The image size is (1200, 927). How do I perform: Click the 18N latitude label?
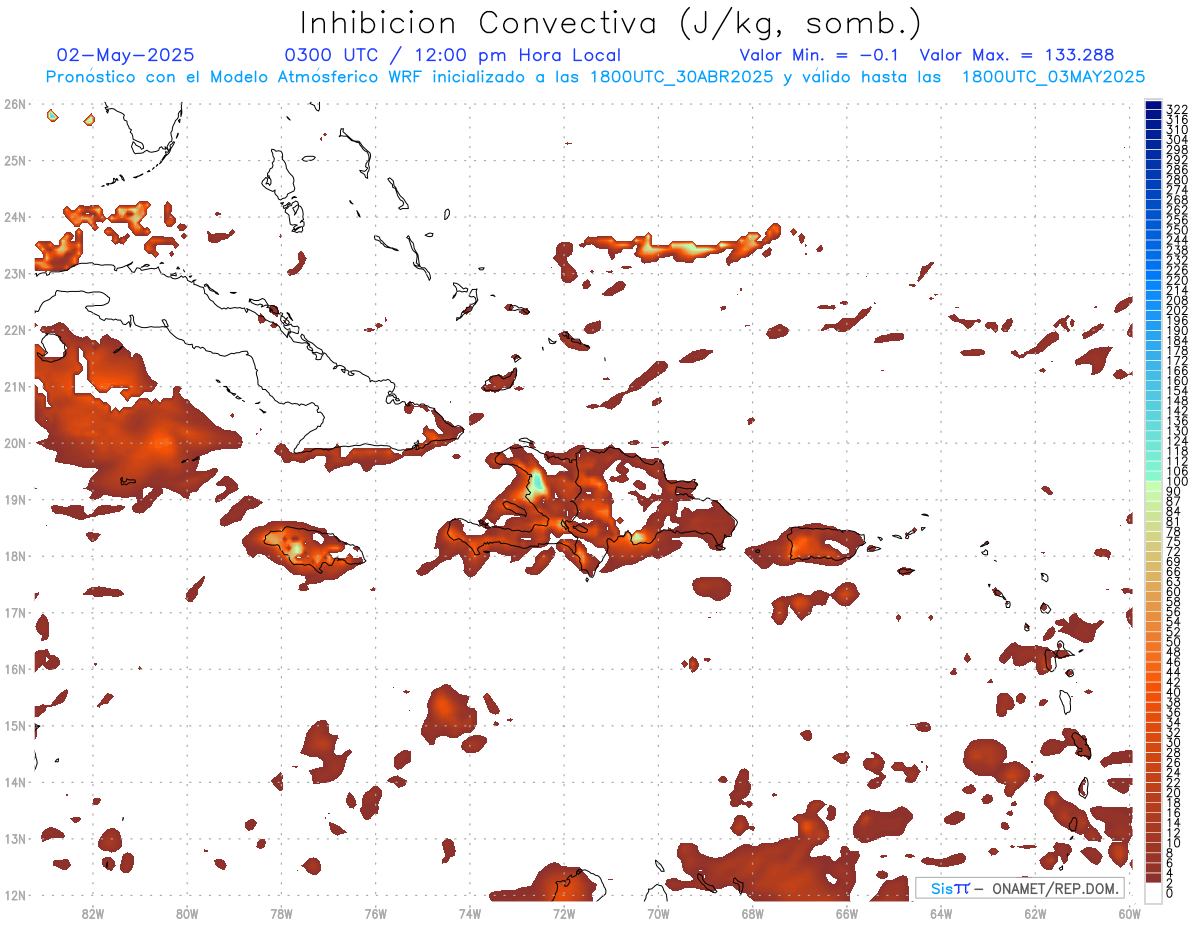14,556
